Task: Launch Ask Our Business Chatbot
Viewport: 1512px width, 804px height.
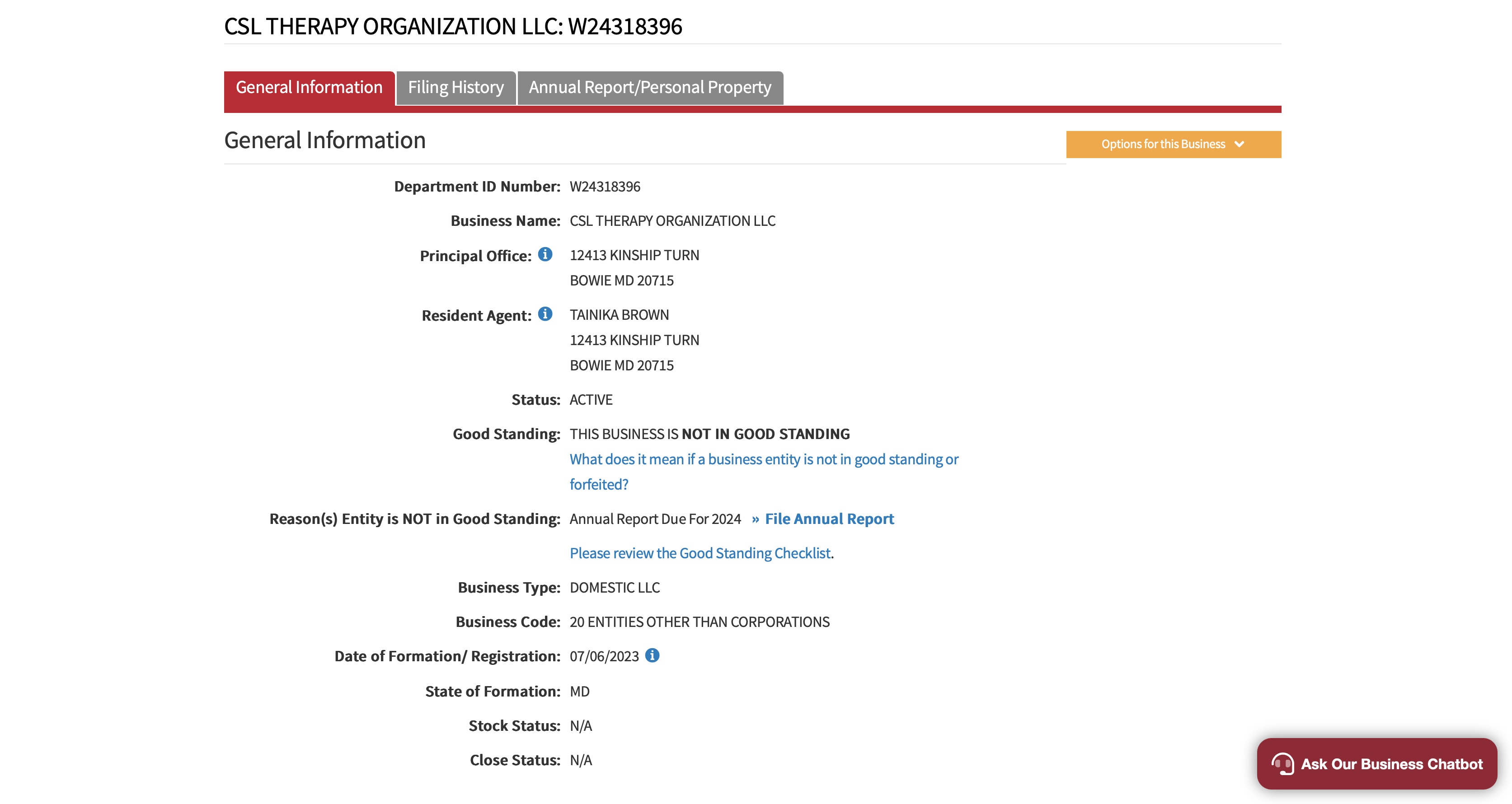Action: point(1391,763)
